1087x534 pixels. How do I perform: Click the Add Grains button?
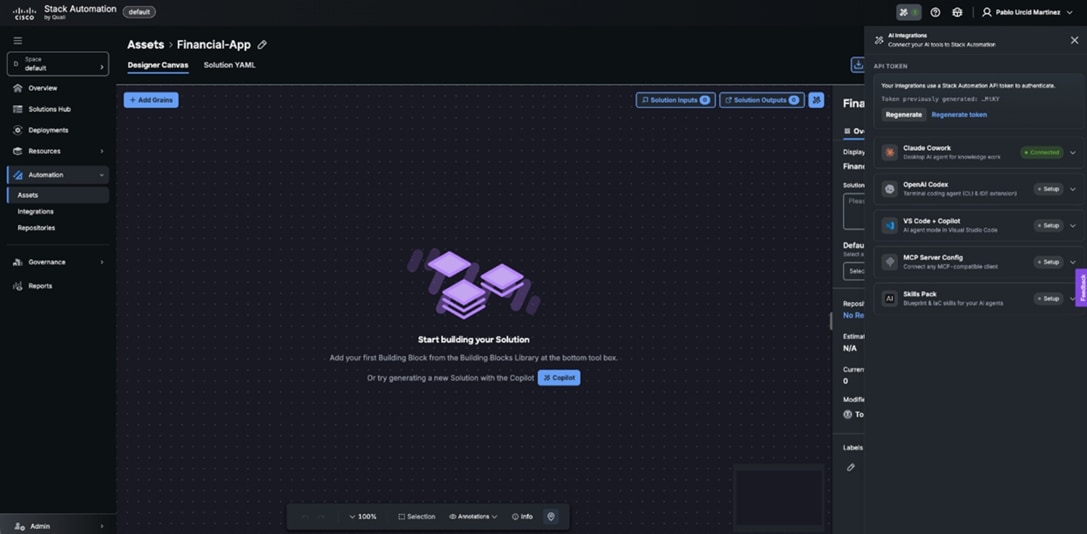(x=151, y=100)
